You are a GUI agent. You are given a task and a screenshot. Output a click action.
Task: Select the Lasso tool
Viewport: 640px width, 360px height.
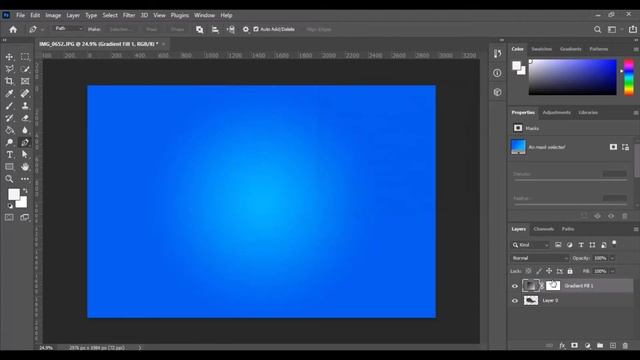tap(9, 69)
